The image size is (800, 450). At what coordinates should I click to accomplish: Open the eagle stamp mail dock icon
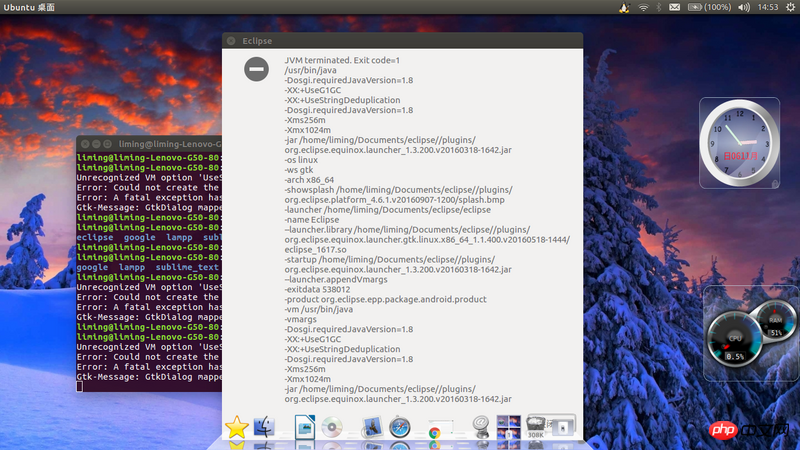click(372, 427)
